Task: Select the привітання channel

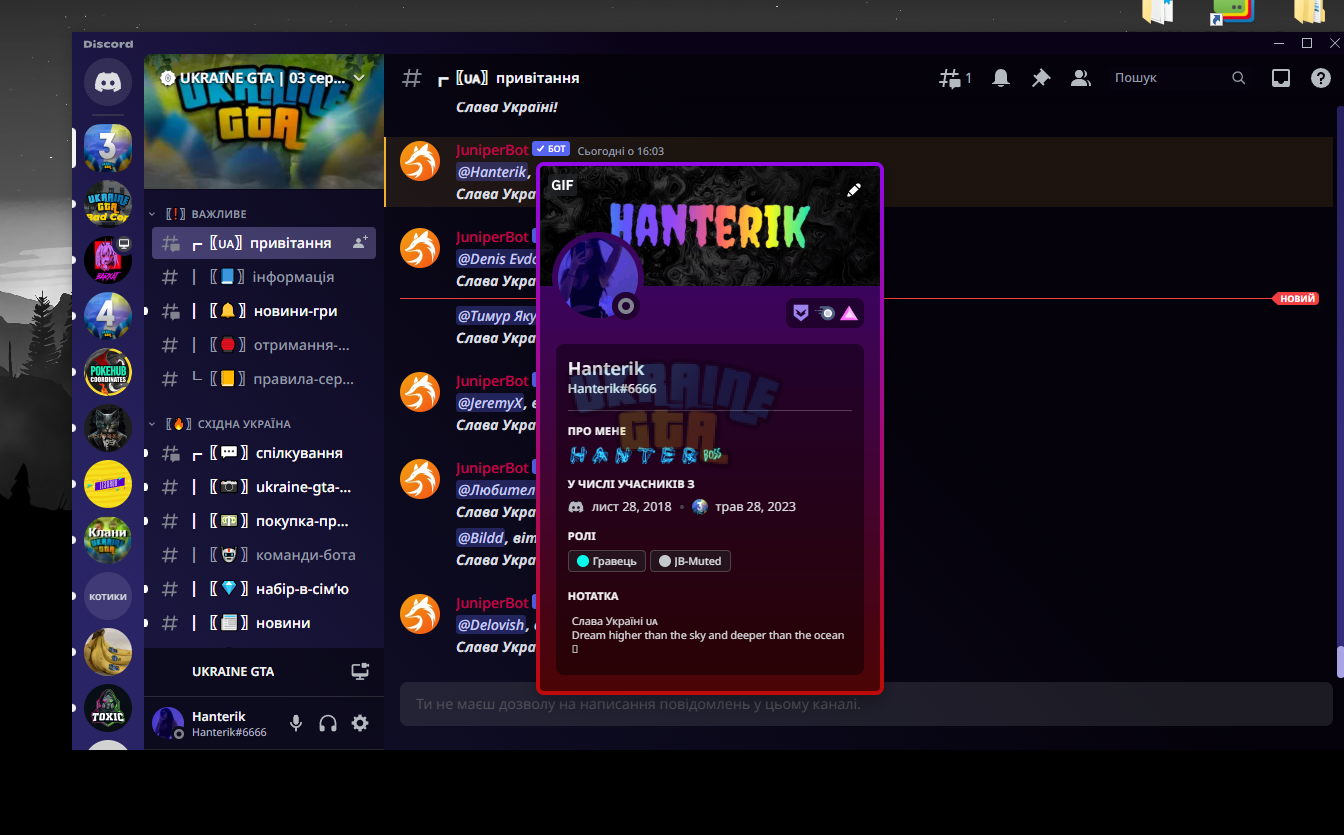Action: click(264, 243)
